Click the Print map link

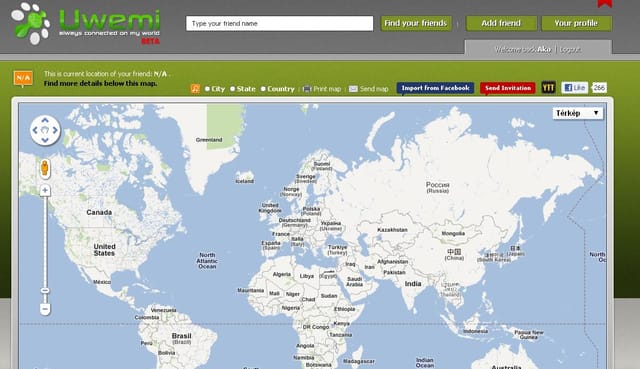coord(322,89)
